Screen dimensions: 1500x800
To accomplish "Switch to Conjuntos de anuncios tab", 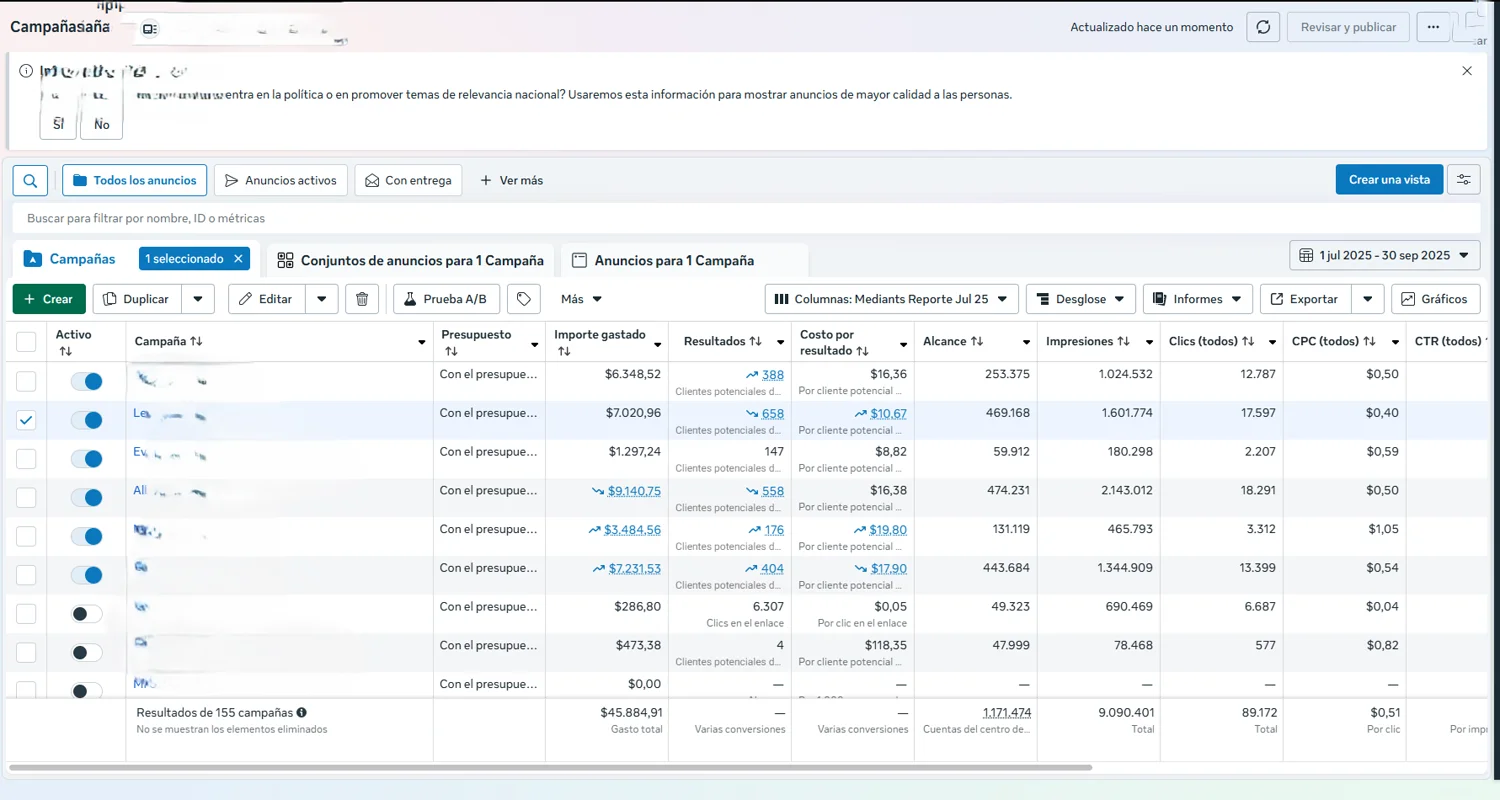I will [x=410, y=260].
